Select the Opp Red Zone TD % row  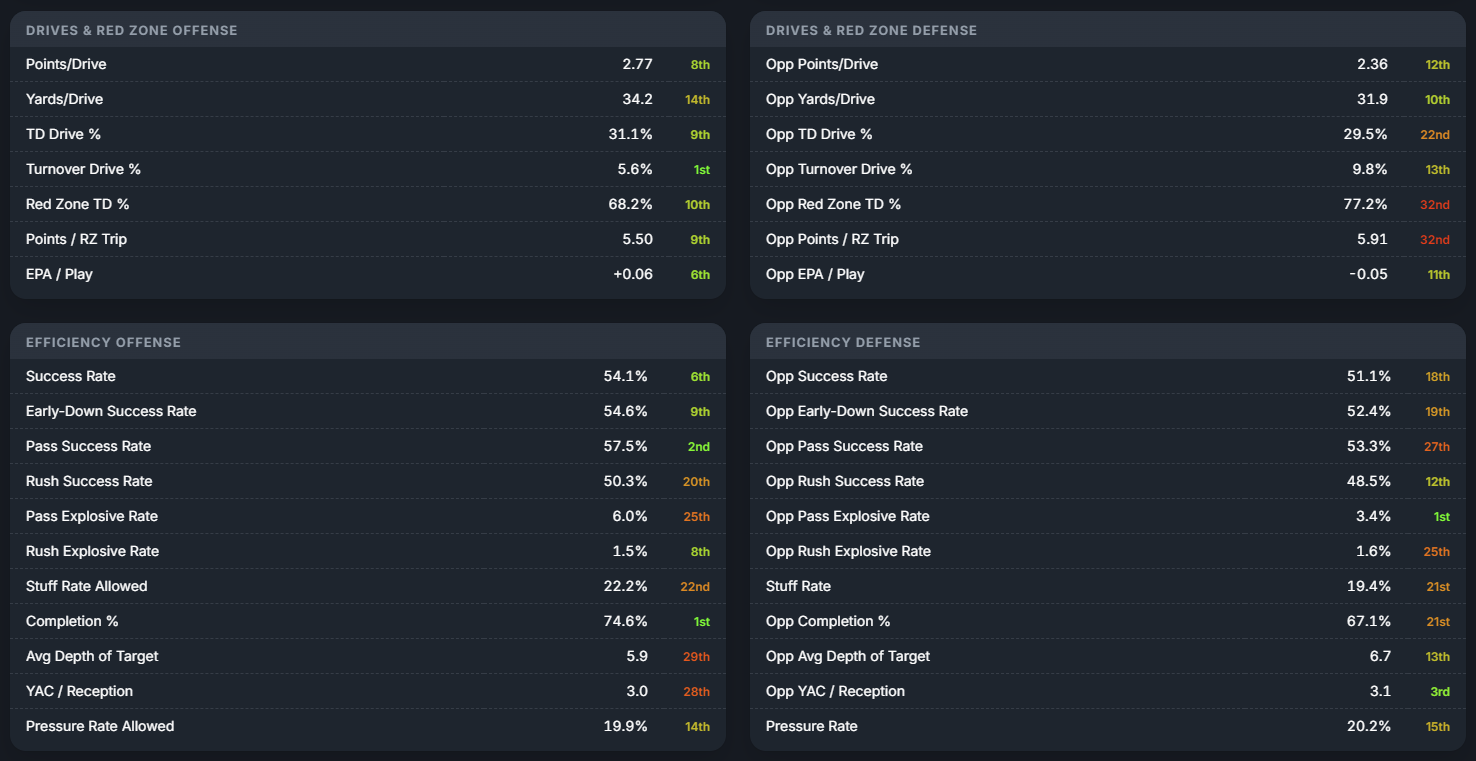(1108, 204)
